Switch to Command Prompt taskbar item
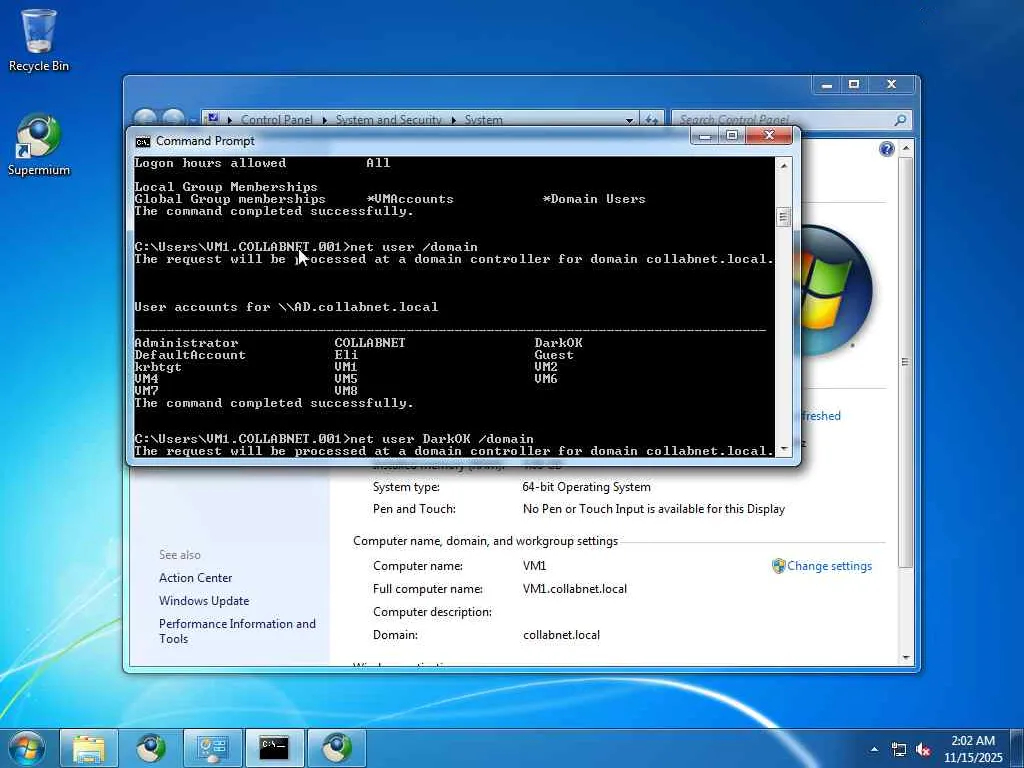This screenshot has height=768, width=1024. (x=274, y=748)
